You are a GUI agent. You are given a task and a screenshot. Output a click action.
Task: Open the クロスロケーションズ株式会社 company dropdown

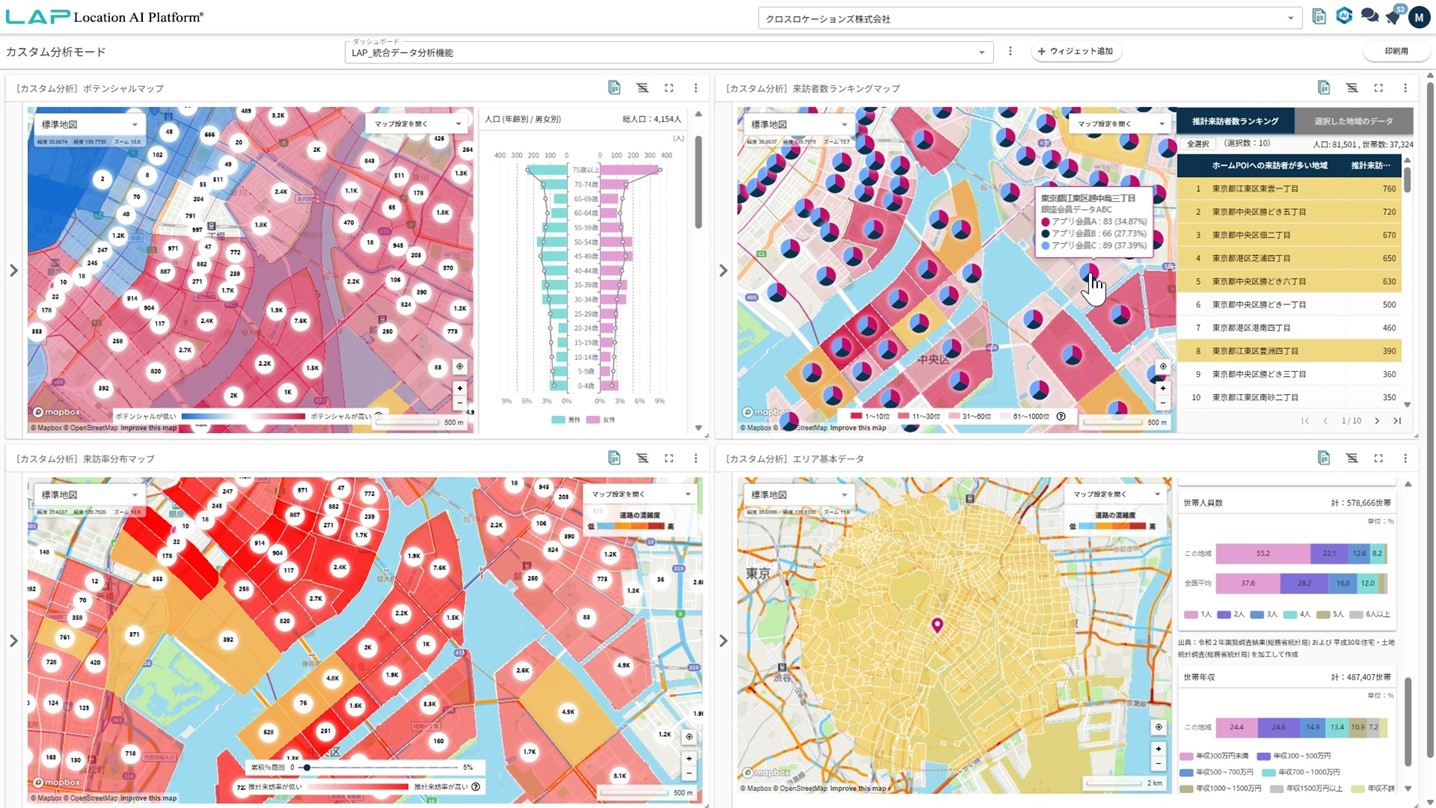point(1028,18)
